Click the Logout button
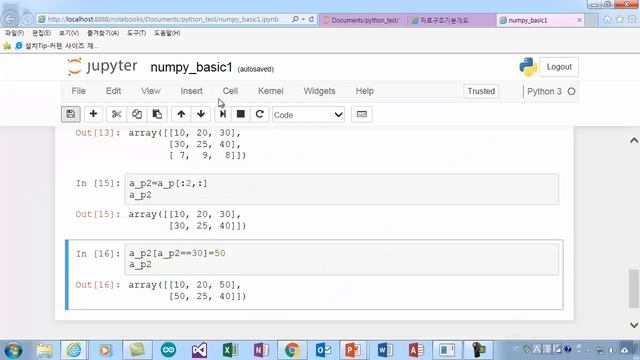 pyautogui.click(x=559, y=67)
